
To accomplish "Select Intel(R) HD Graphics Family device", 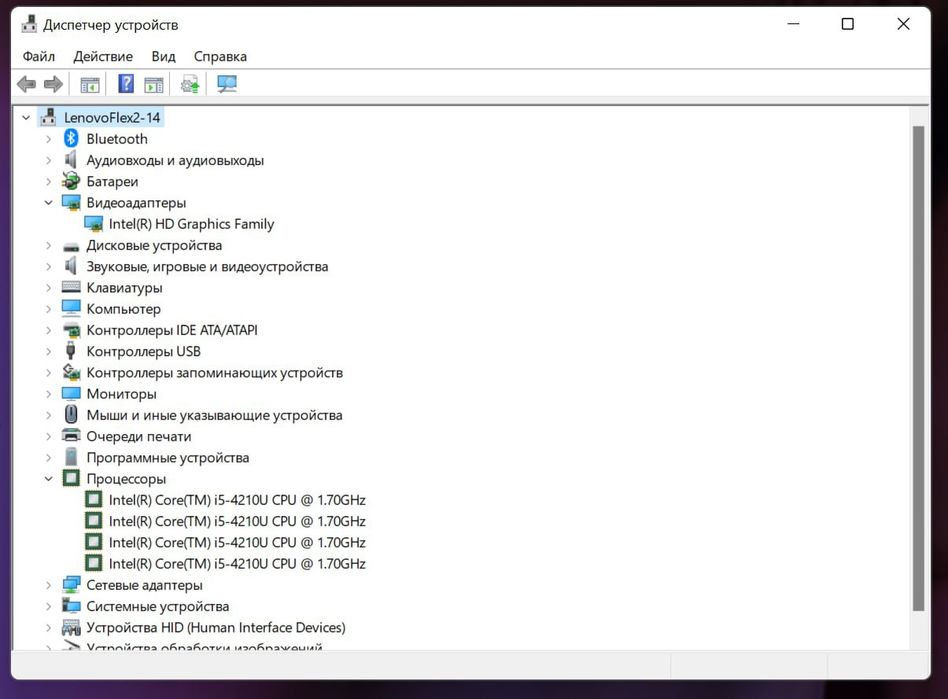I will tap(191, 224).
